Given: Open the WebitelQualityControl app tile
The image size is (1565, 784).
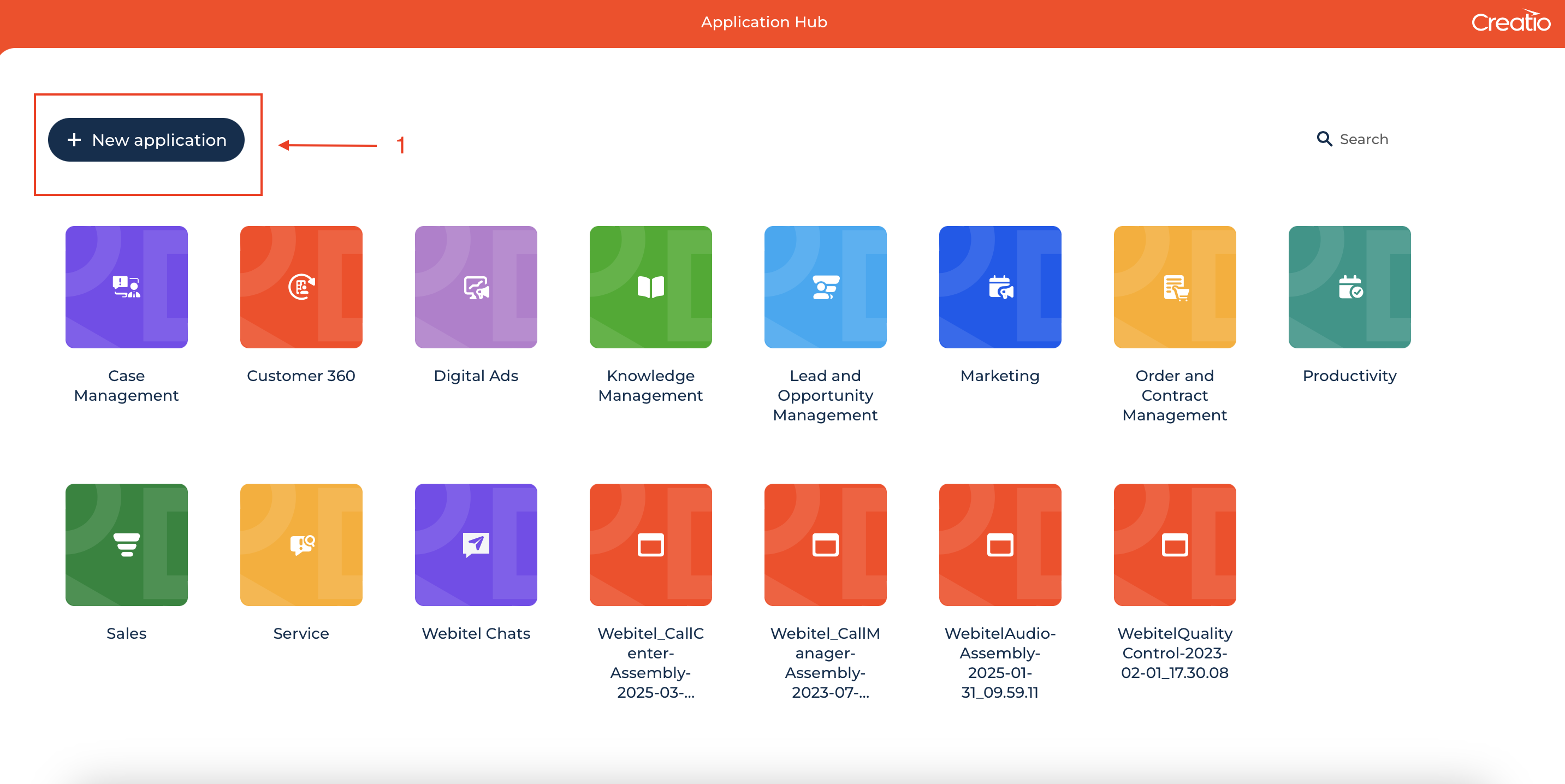Looking at the screenshot, I should 1175,544.
